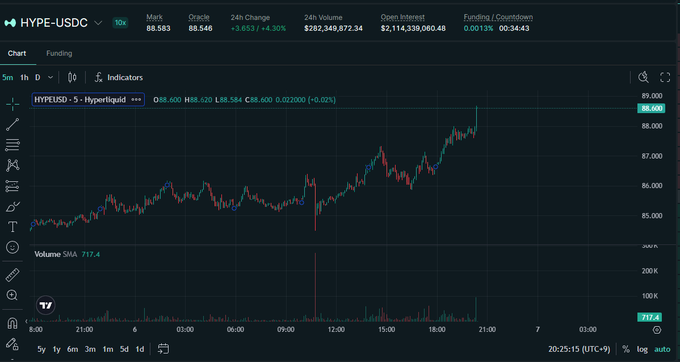This screenshot has height=362, width=680.
Task: Switch to the Chart tab
Action: (x=17, y=53)
